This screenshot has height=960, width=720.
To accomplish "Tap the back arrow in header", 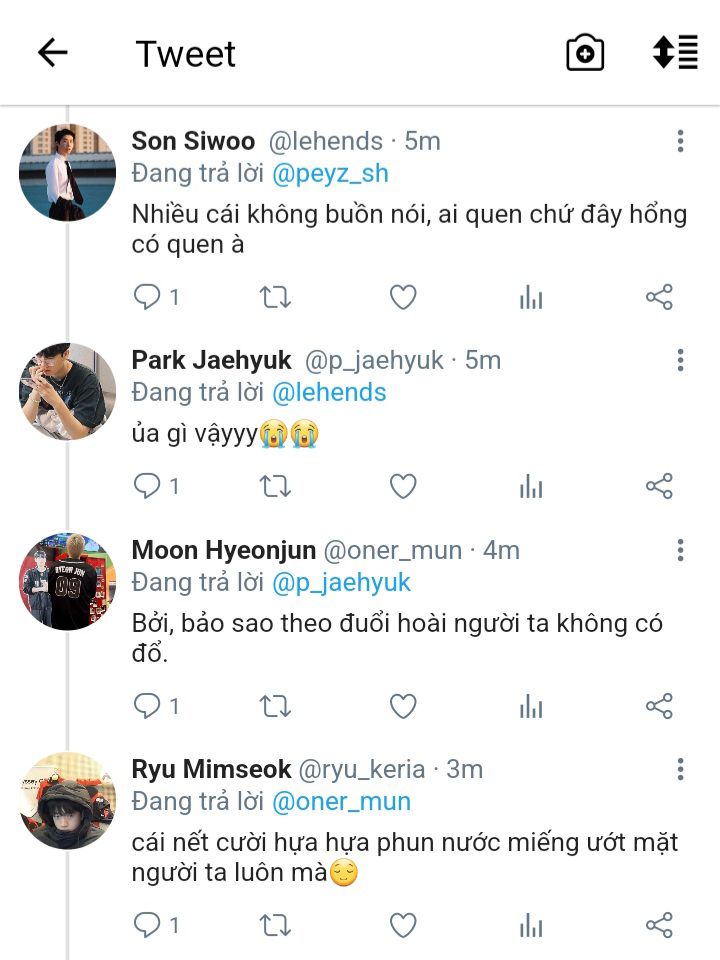I will point(52,53).
